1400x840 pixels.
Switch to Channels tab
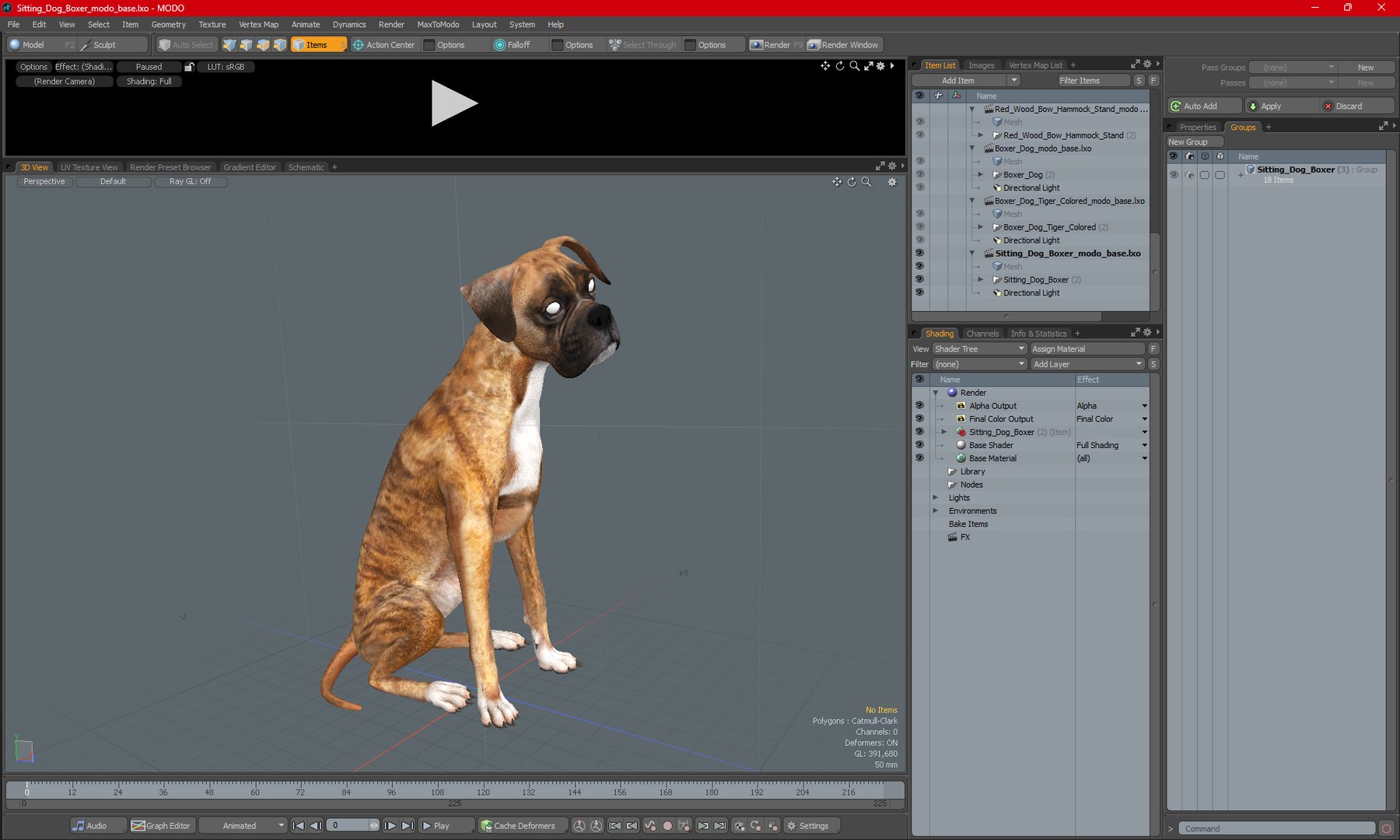tap(982, 334)
